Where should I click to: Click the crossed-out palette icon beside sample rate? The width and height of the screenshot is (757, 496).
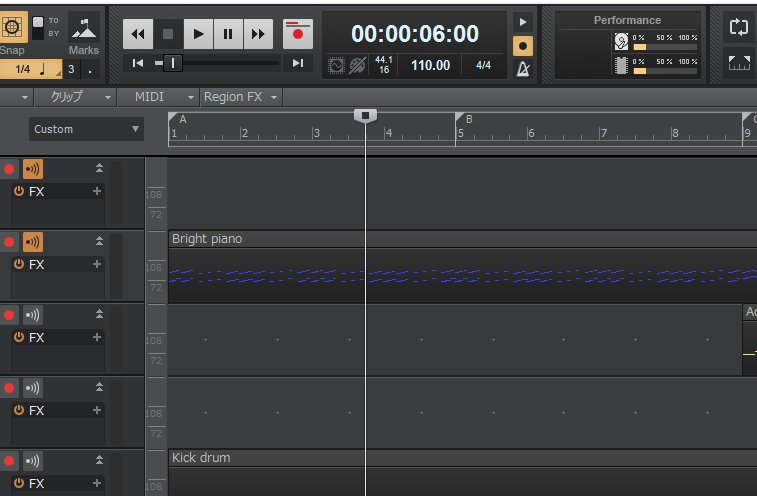tap(358, 66)
